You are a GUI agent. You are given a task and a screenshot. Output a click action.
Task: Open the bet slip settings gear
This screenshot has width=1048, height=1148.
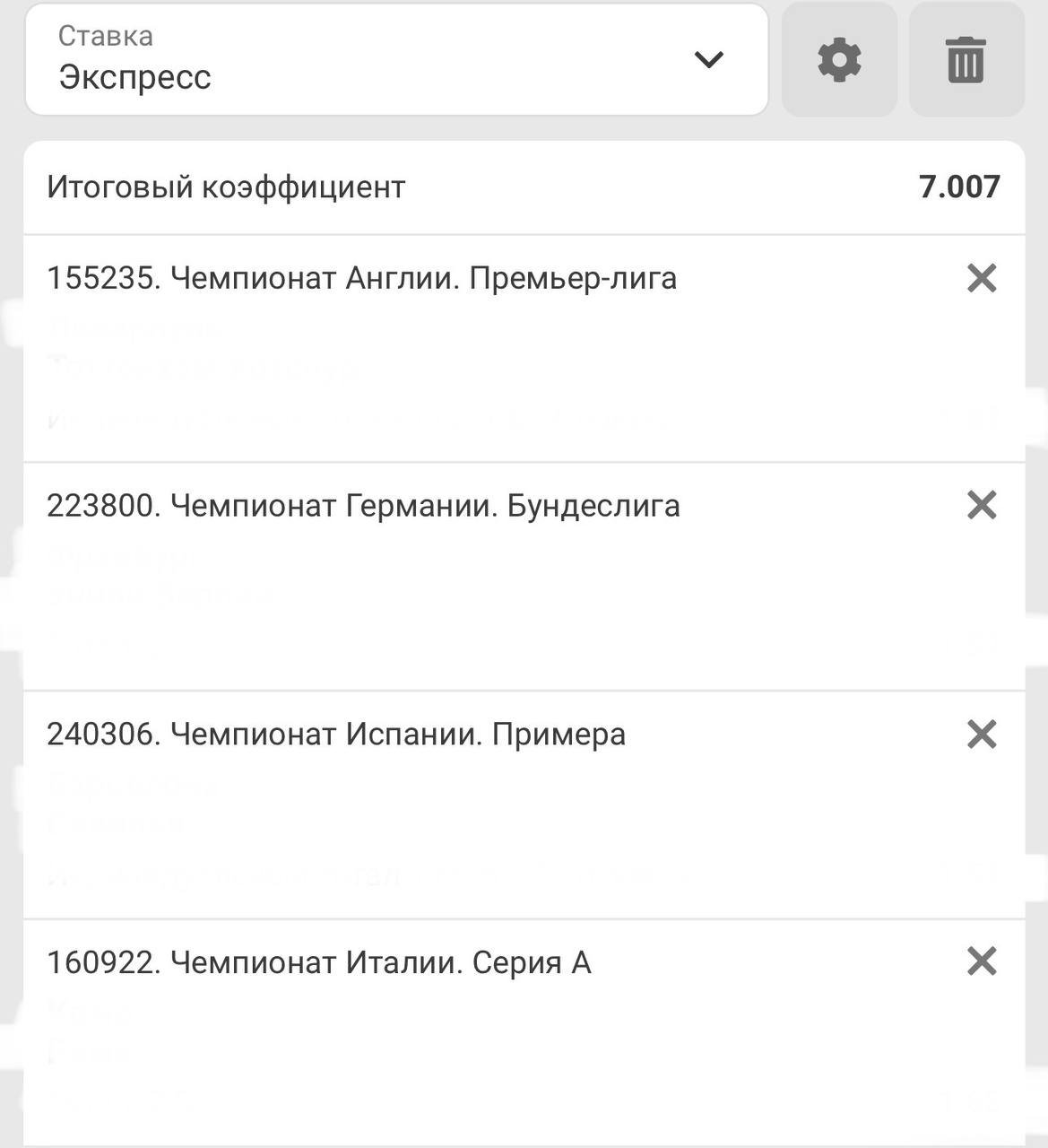point(839,60)
